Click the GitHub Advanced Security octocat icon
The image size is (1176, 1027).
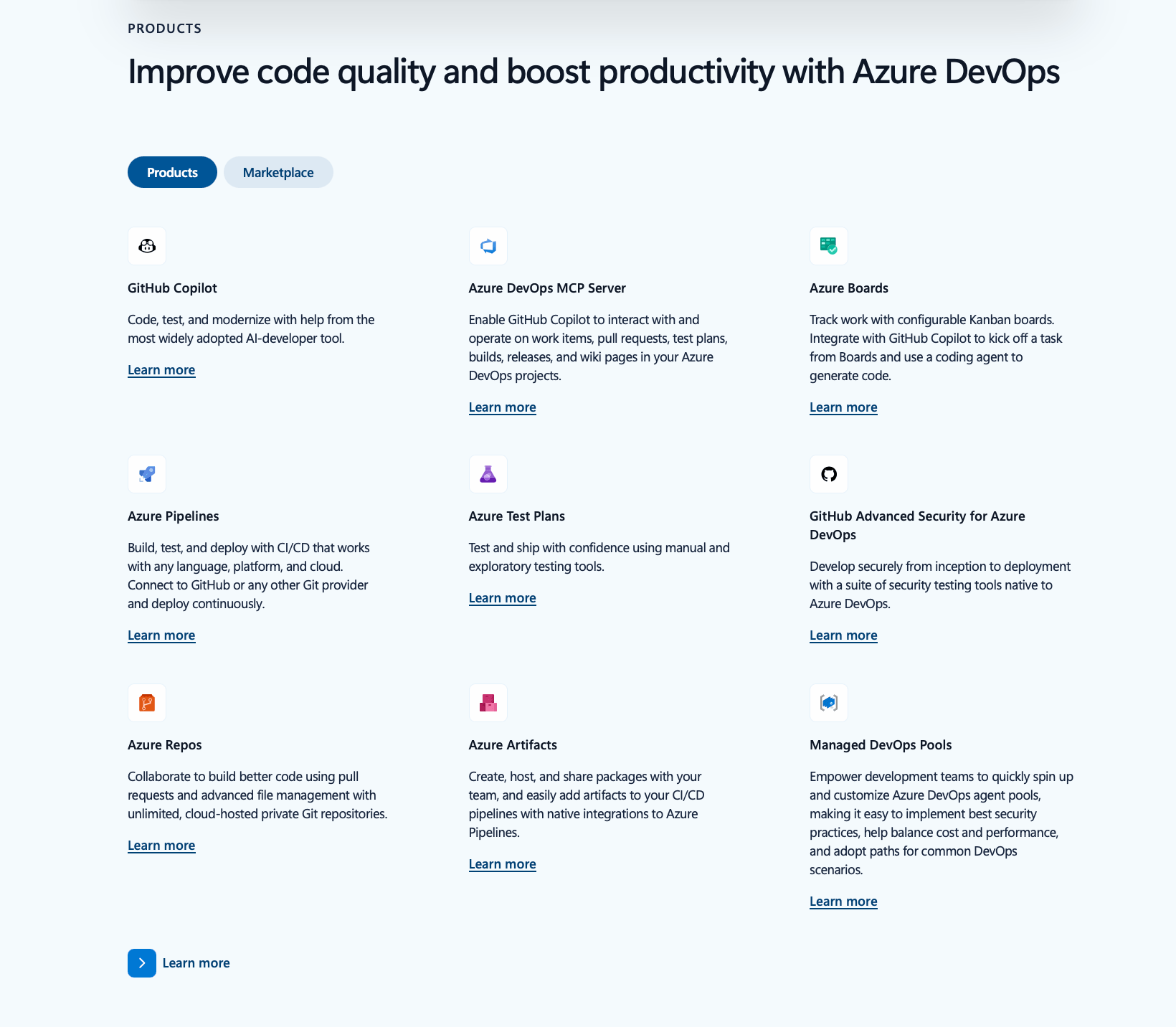click(x=829, y=474)
